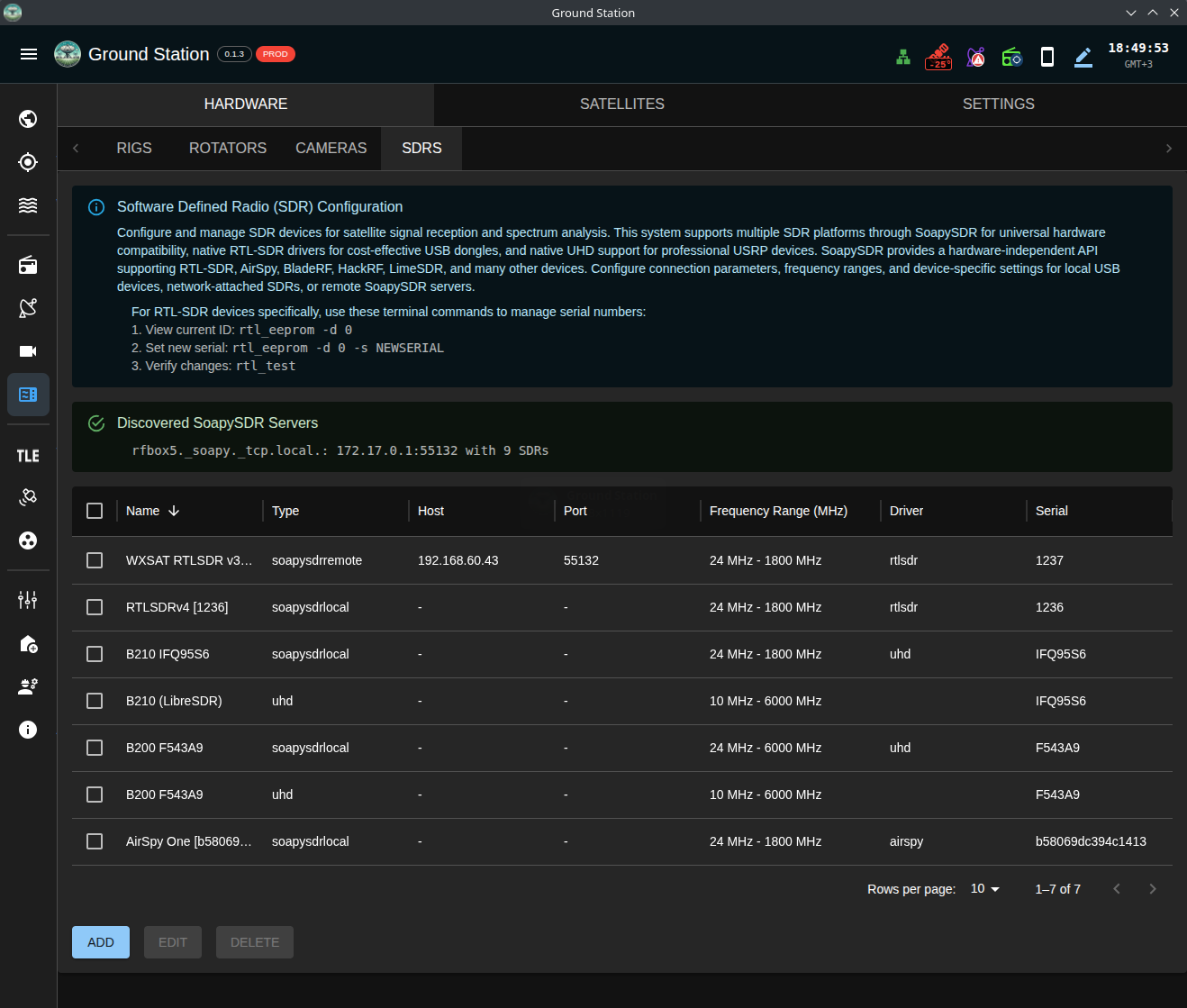Select the satellite tracking target icon

28,162
